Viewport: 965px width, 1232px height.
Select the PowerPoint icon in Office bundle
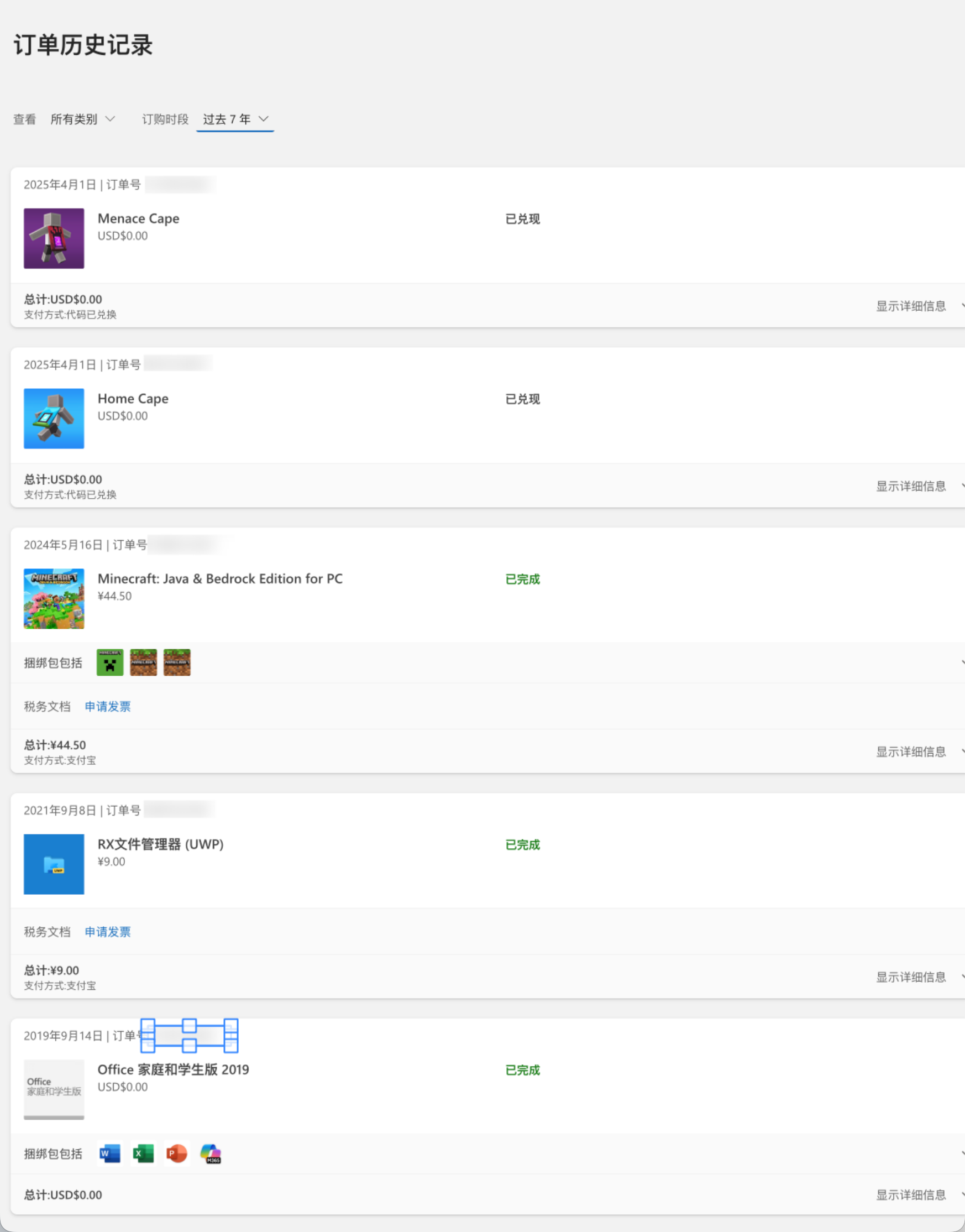click(x=177, y=1153)
